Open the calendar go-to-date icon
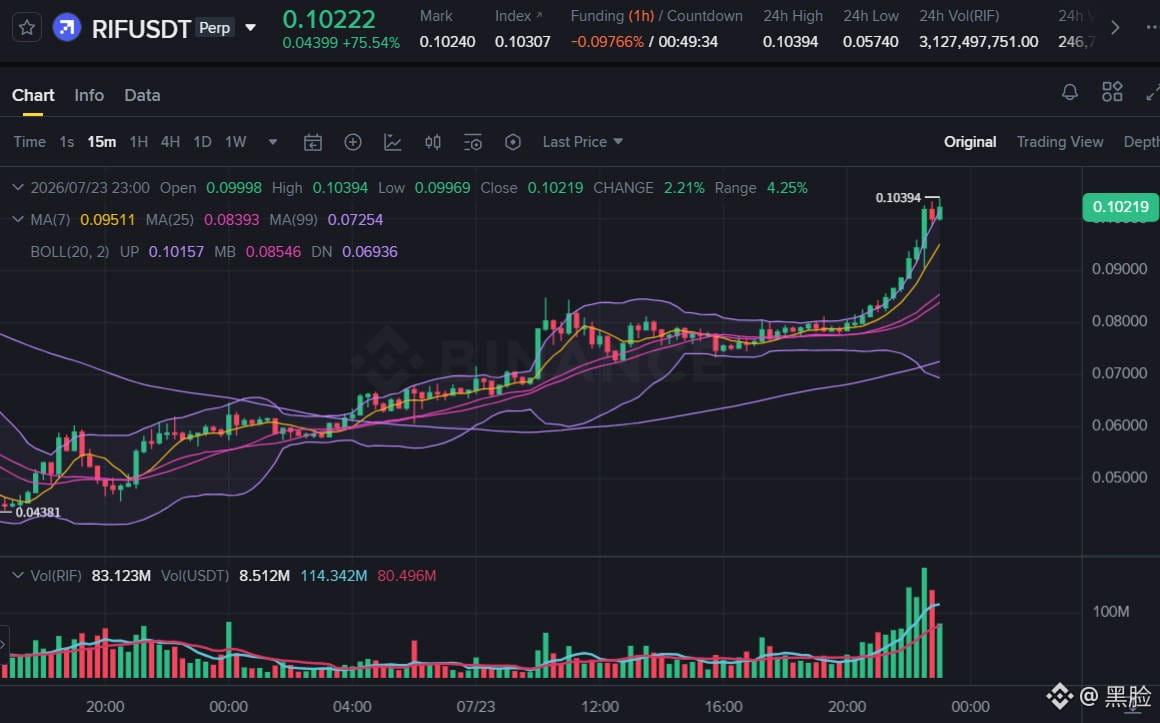 tap(313, 142)
